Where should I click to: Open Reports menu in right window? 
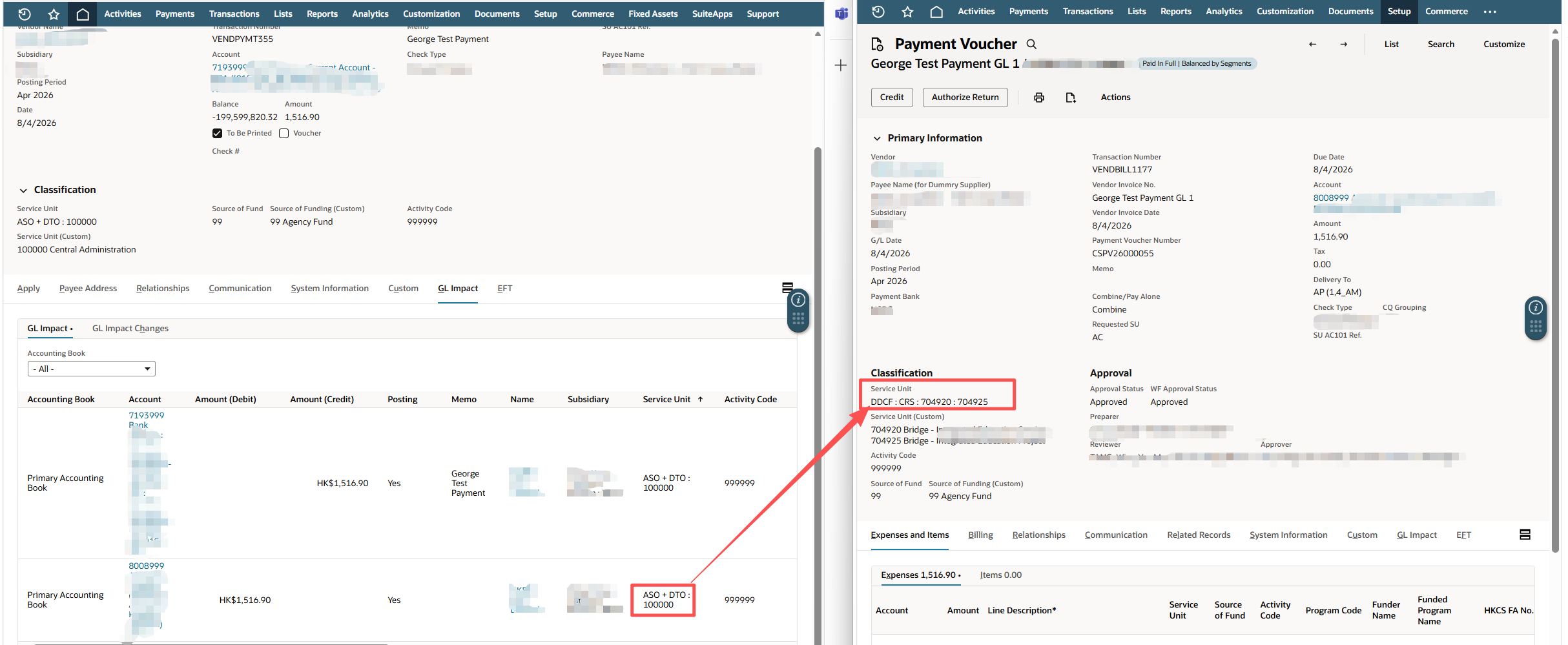pyautogui.click(x=1176, y=12)
